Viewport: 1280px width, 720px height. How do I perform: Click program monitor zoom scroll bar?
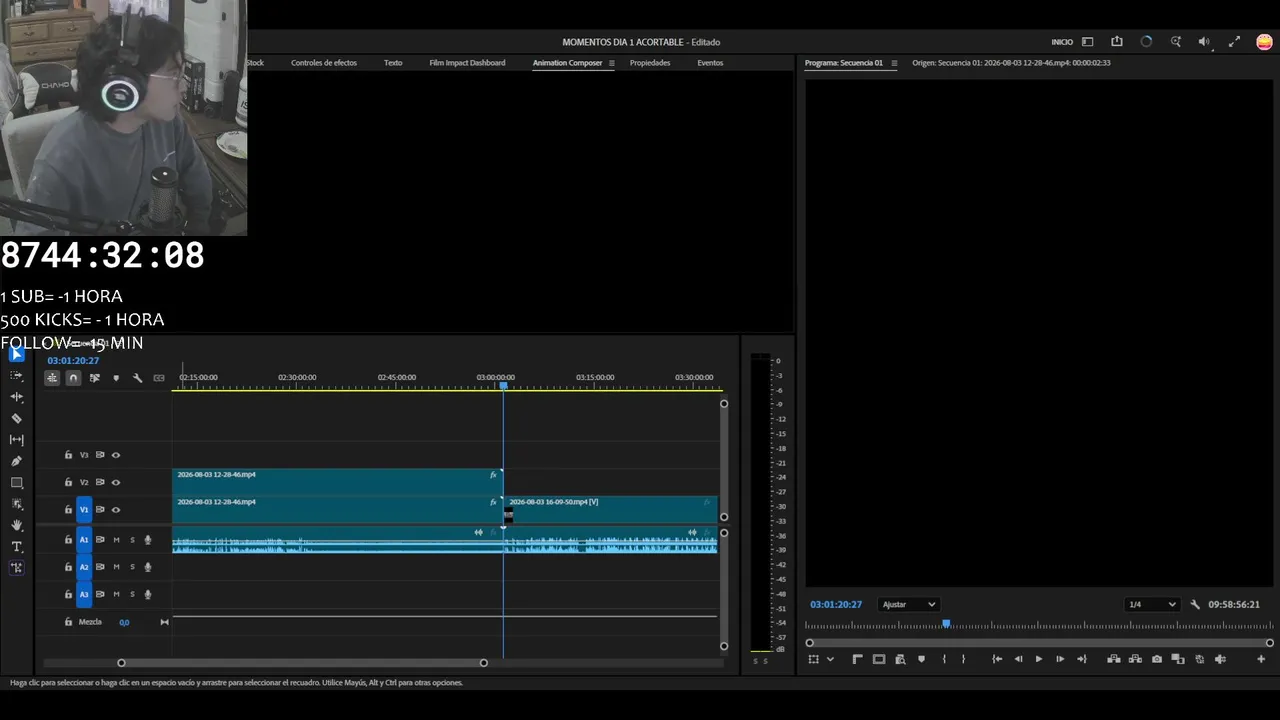pyautogui.click(x=1039, y=643)
